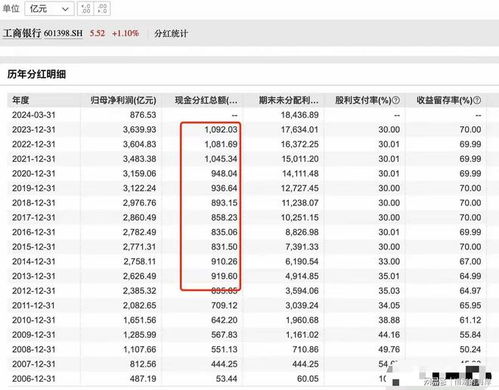The width and height of the screenshot is (499, 390).
Task: Click undistributed profit value 12,727.45
Action: pos(300,188)
